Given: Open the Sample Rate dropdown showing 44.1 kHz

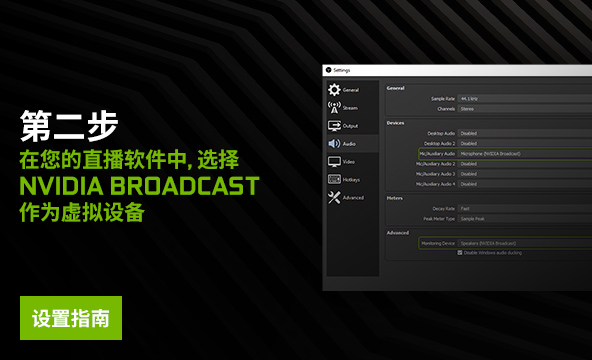Looking at the screenshot, I should (x=525, y=98).
